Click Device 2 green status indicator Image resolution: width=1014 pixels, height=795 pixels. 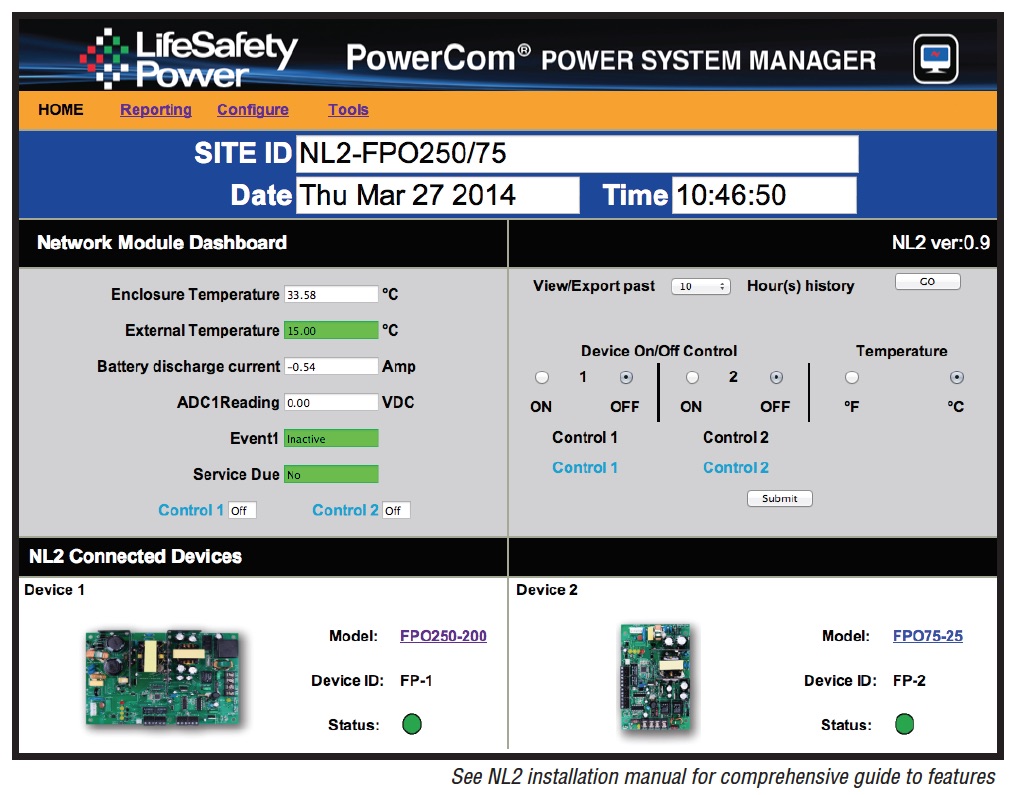coord(905,724)
